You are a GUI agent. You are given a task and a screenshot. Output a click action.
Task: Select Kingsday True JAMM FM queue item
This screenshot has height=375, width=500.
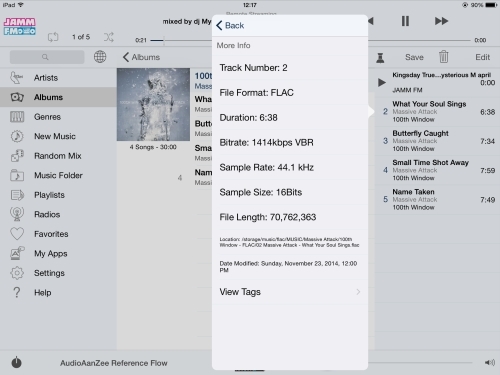(437, 82)
